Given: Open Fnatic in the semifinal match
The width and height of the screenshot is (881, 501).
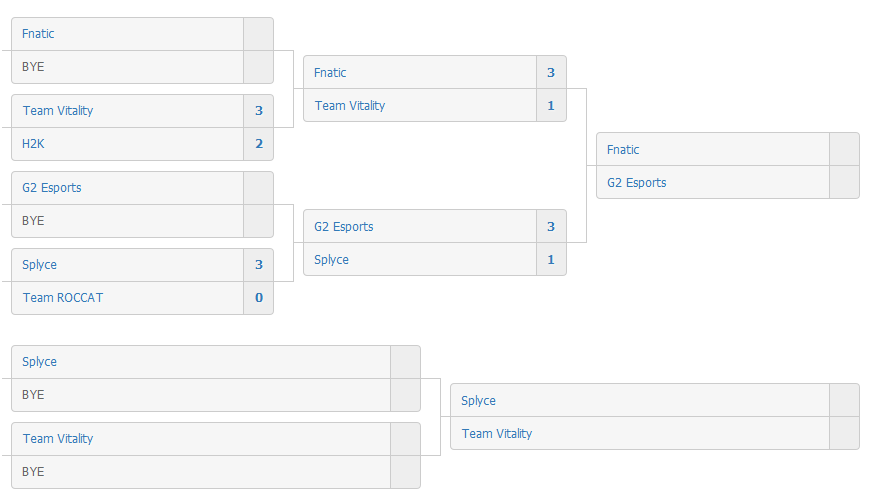Looking at the screenshot, I should click(330, 72).
